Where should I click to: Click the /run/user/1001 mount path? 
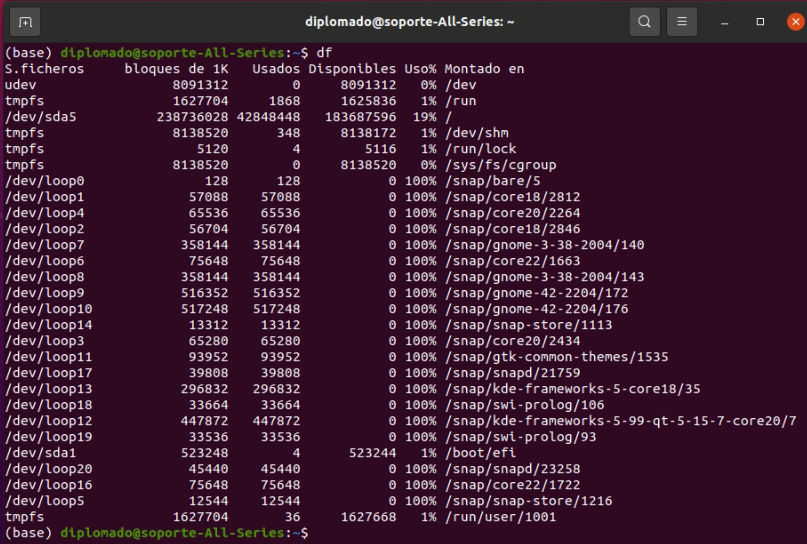[x=500, y=517]
